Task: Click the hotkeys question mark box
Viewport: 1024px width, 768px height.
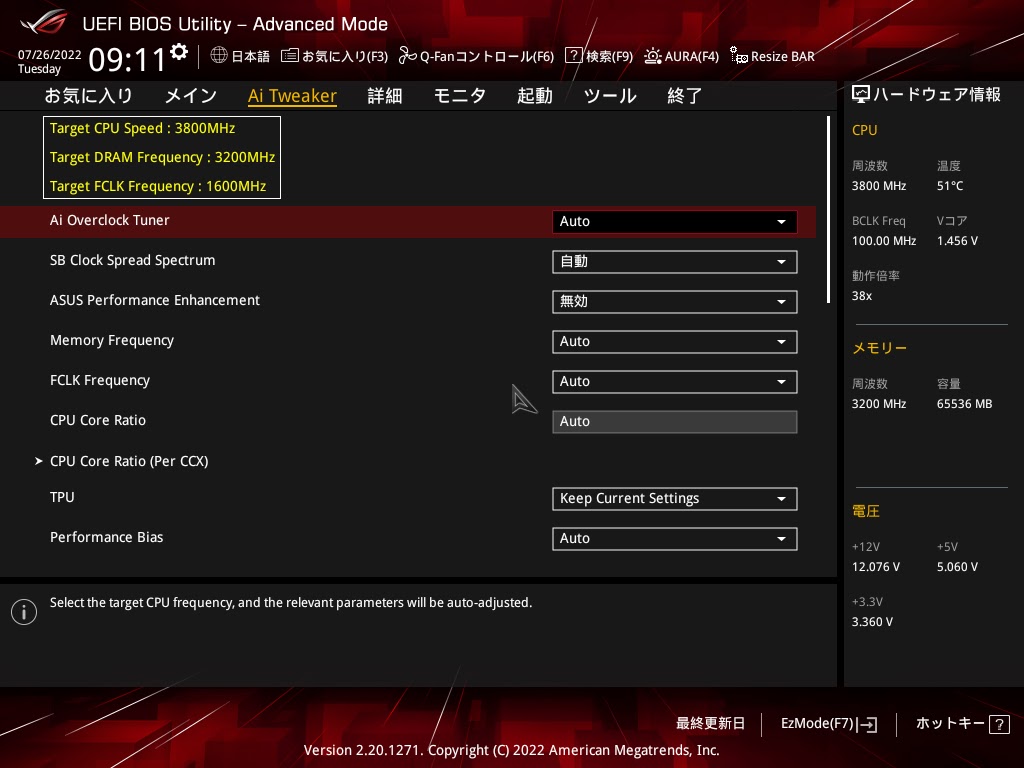Action: point(999,724)
